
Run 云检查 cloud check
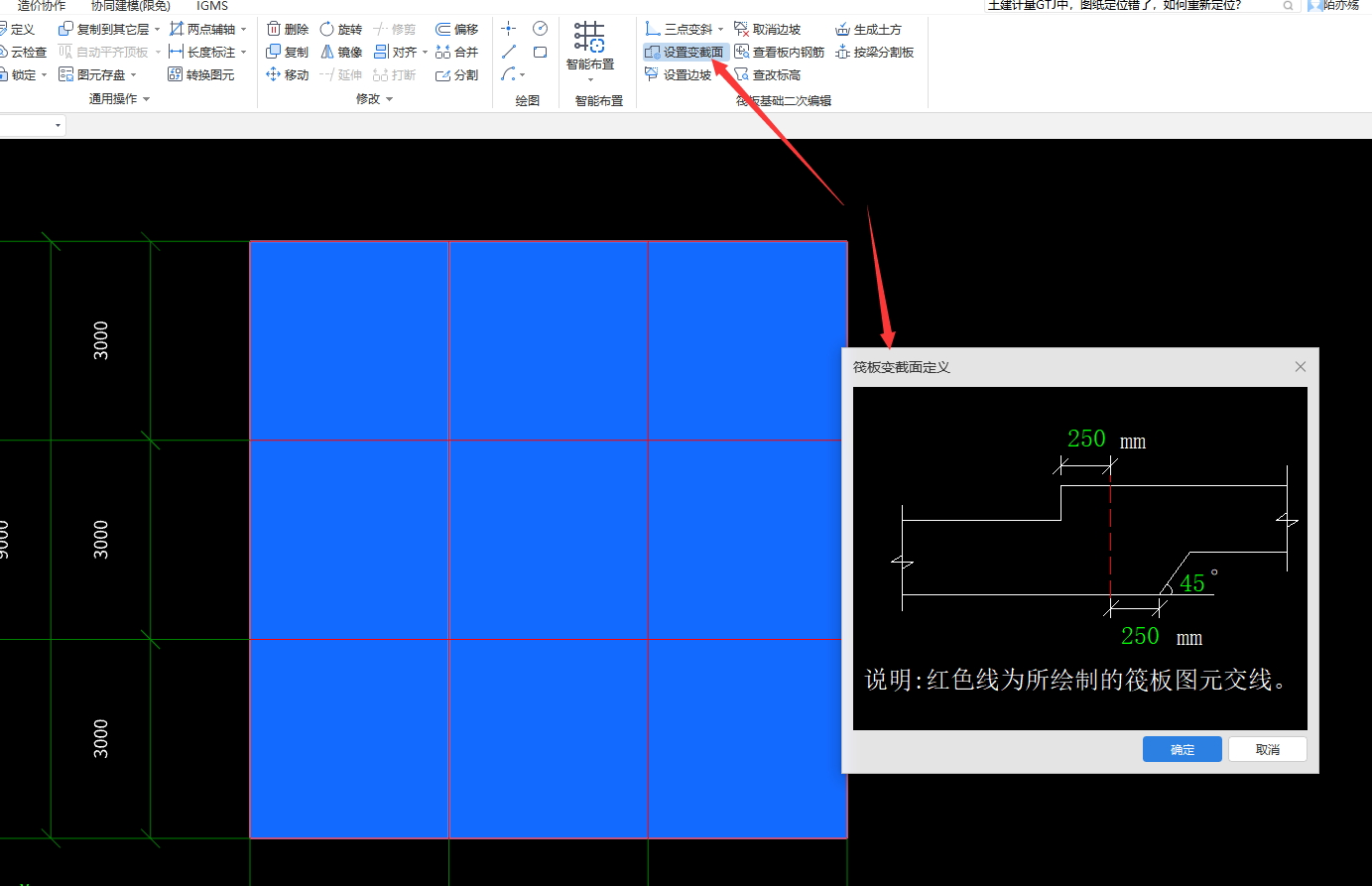[23, 52]
